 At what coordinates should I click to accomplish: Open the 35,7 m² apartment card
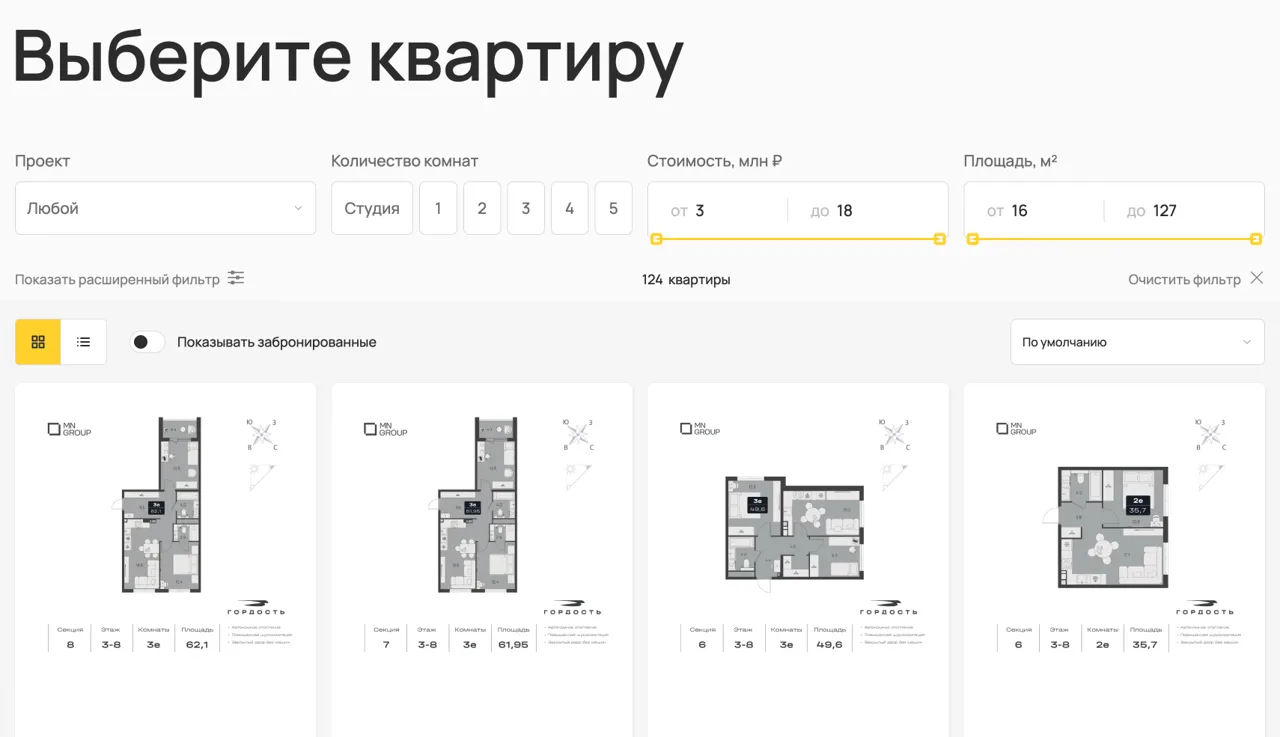(1114, 560)
